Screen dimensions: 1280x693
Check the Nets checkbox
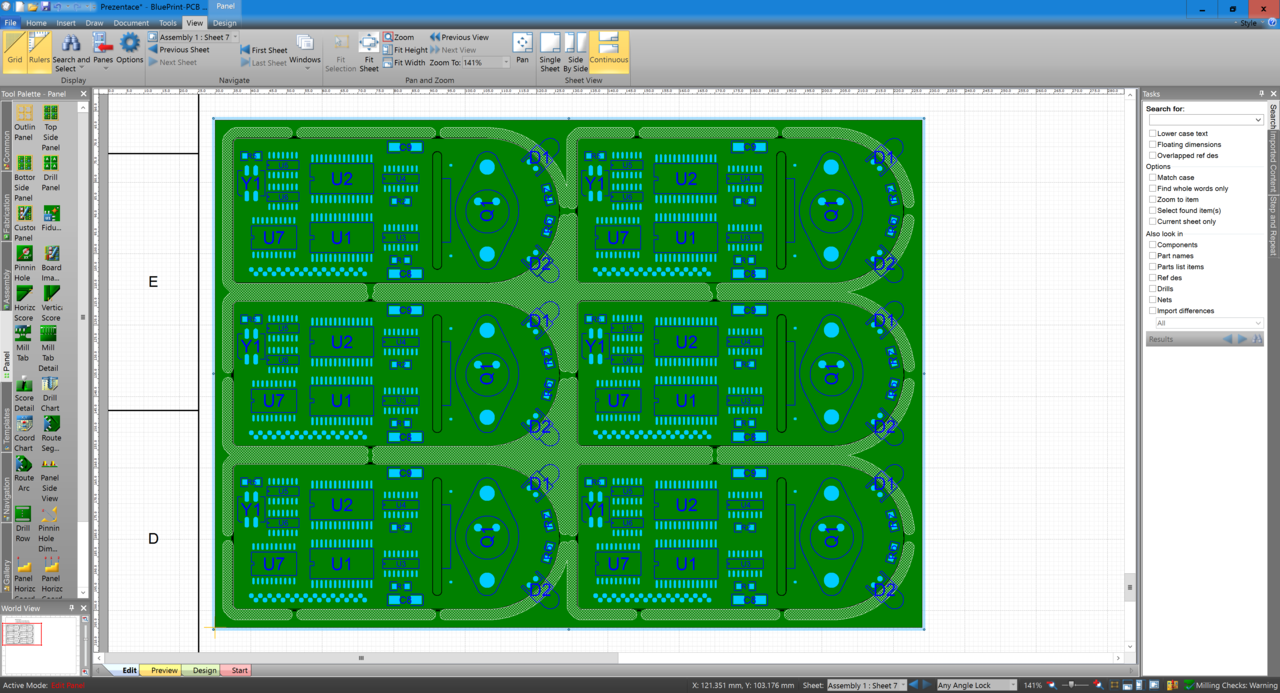pyautogui.click(x=1153, y=299)
